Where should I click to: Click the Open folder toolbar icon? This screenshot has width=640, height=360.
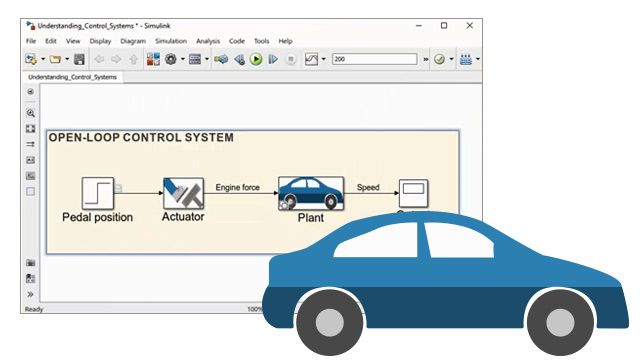55,60
